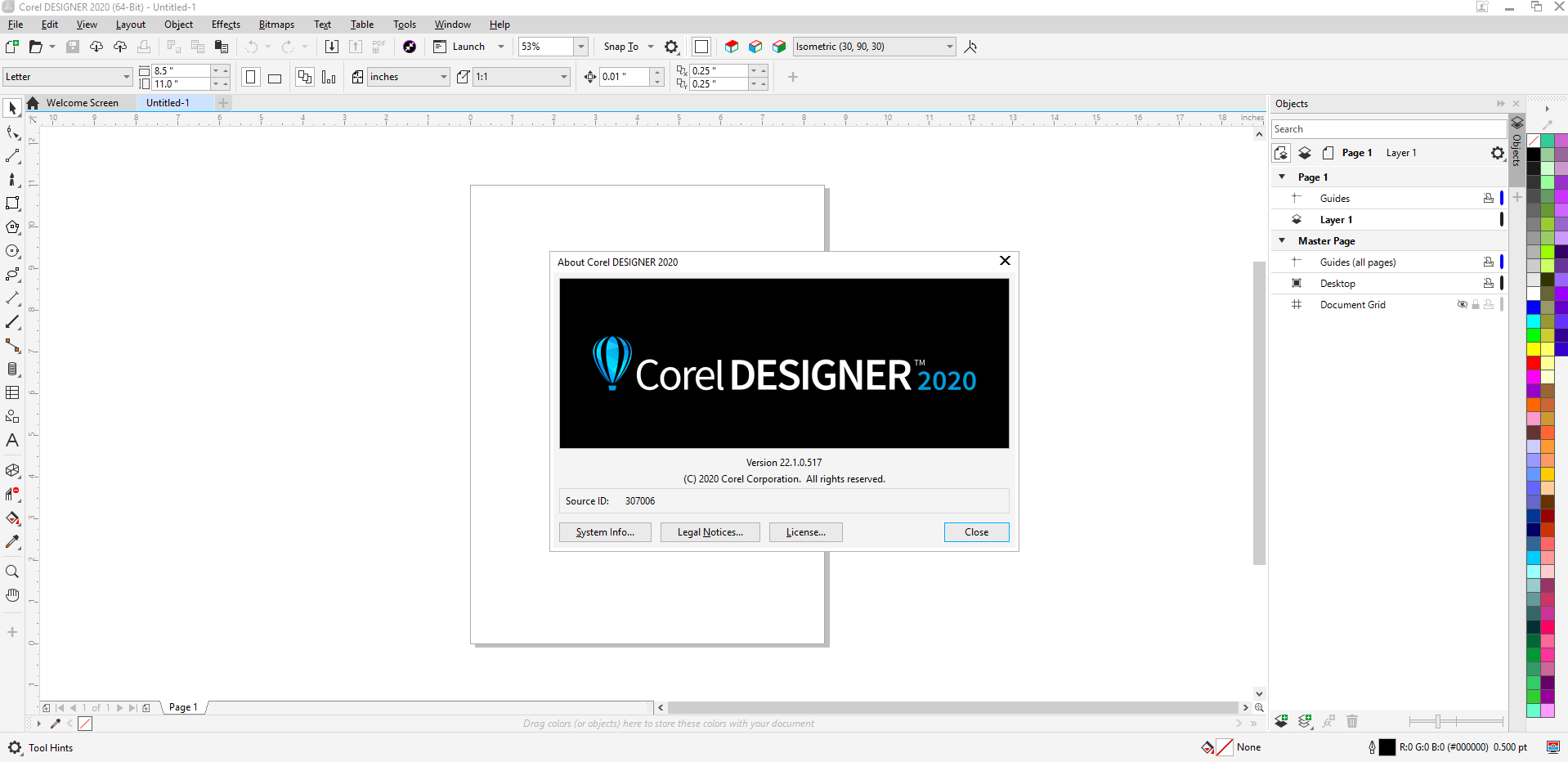Toggle the print icon on the Desktop layer
1568x762 pixels.
[x=1489, y=283]
